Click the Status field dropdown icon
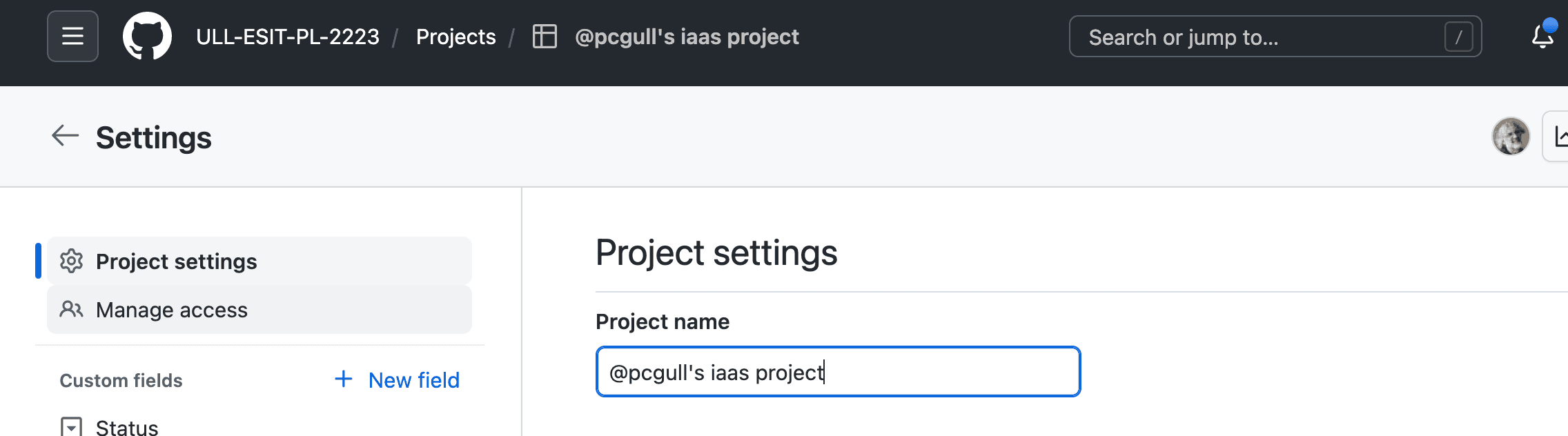1568x436 pixels. click(71, 426)
